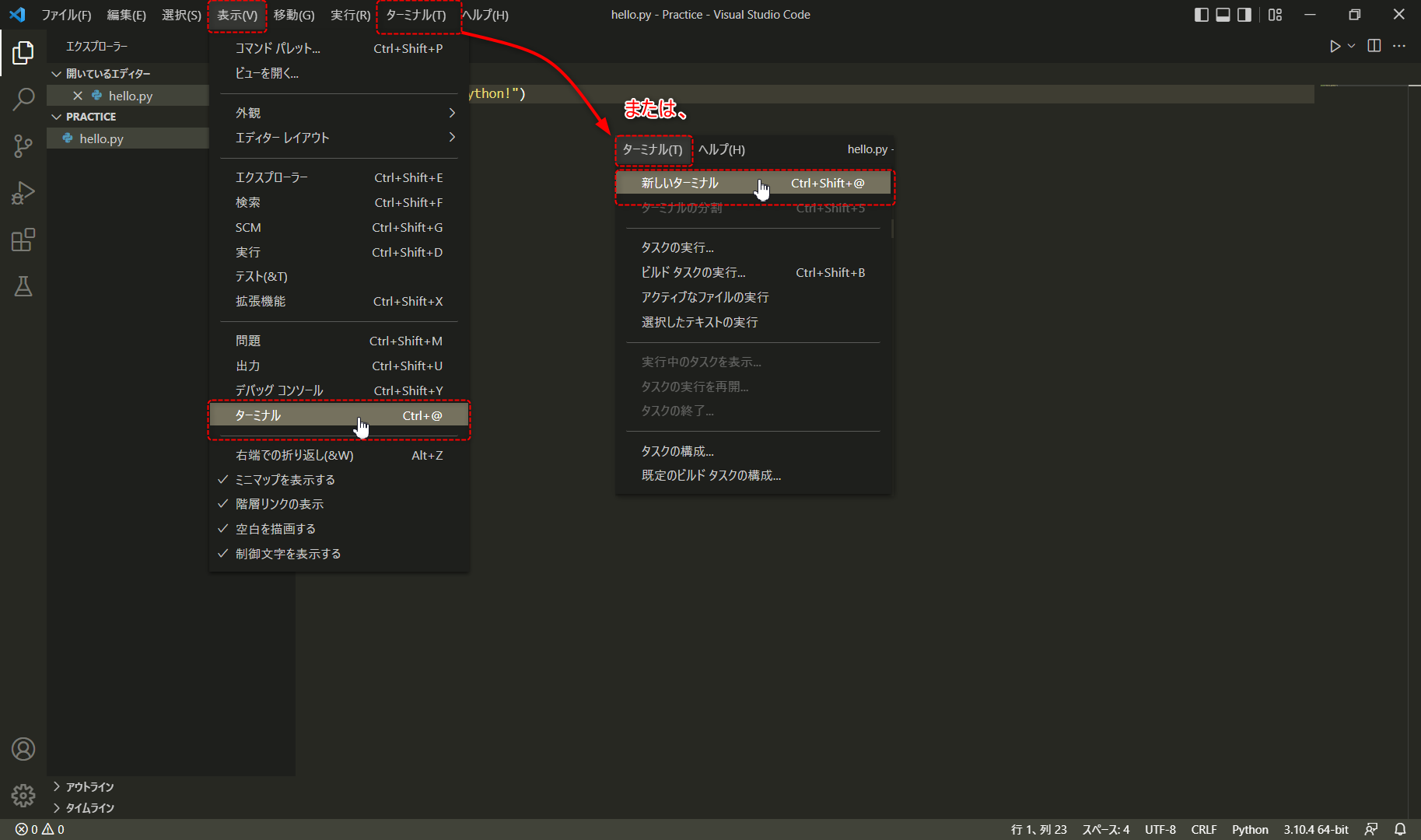The height and width of the screenshot is (840, 1421).
Task: Open the 外観 submenu
Action: point(339,113)
